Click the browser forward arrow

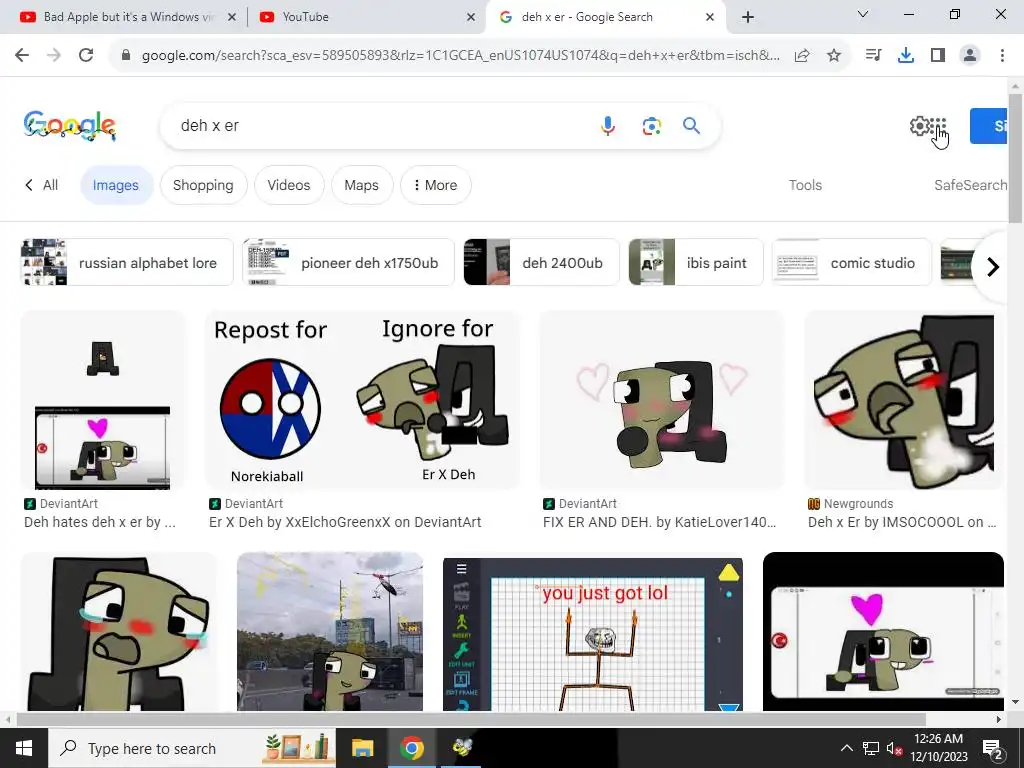pos(54,56)
